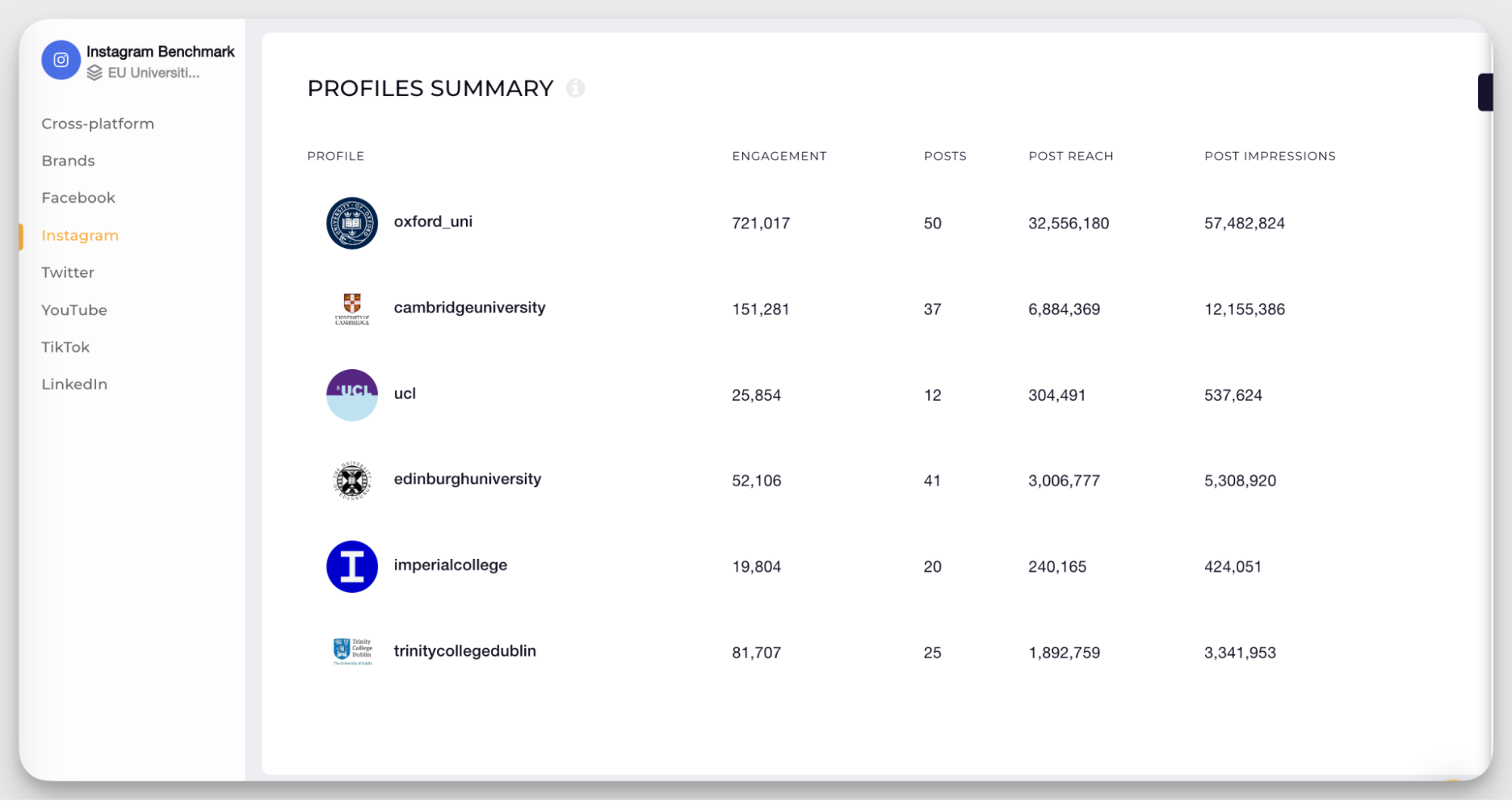Click the oxford_uni profile avatar

[352, 223]
